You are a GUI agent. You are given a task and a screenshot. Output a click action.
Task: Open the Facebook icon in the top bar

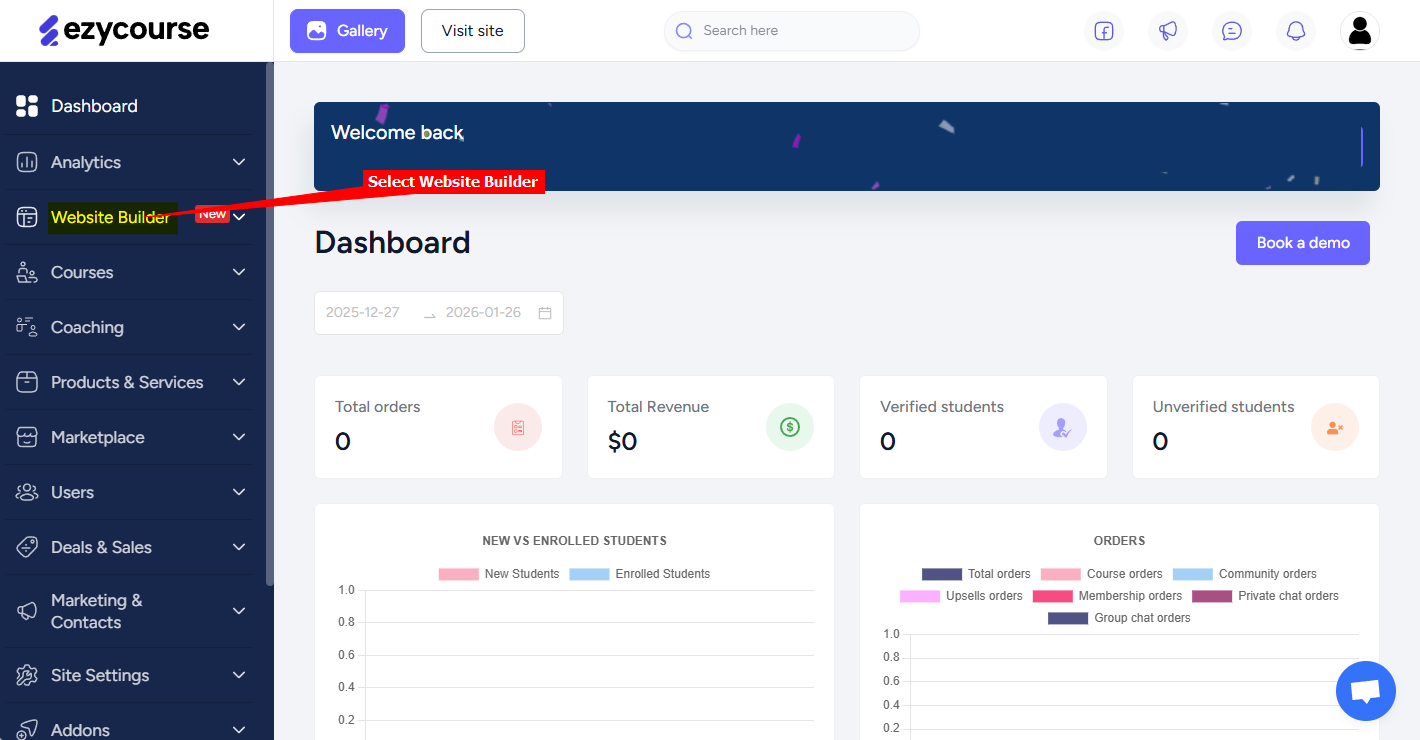click(x=1103, y=31)
